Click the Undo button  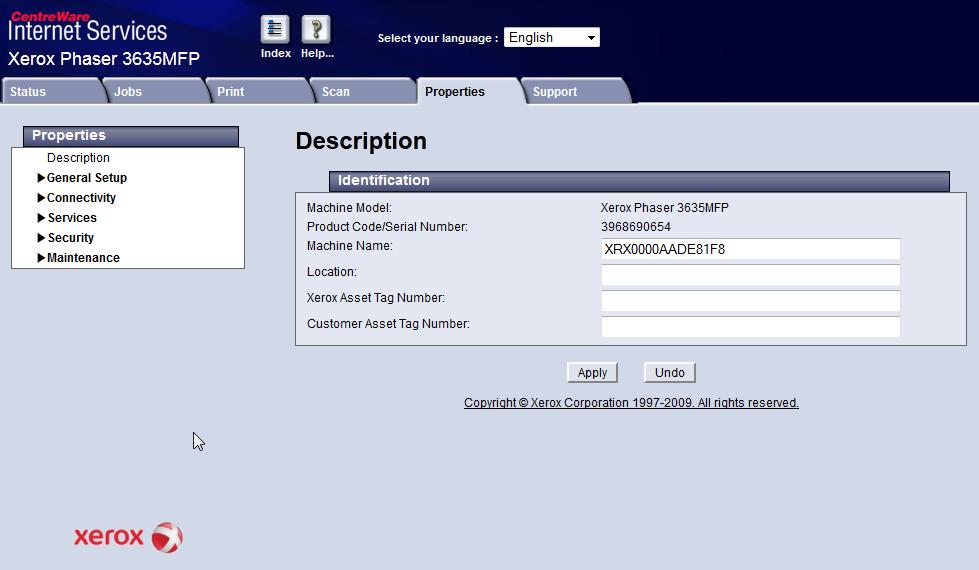tap(669, 373)
